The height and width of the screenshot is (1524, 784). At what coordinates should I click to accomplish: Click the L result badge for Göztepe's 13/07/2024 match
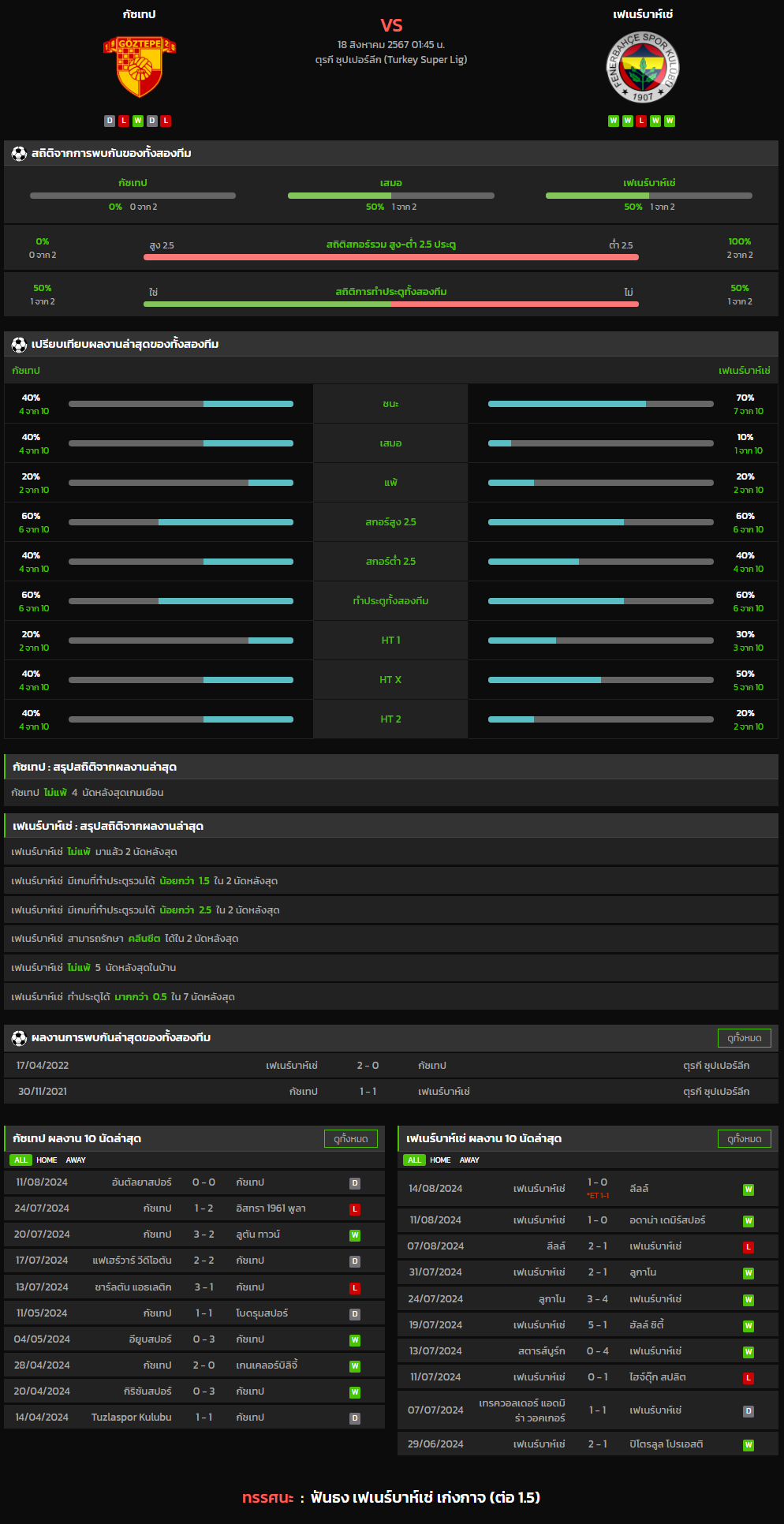pyautogui.click(x=355, y=1288)
